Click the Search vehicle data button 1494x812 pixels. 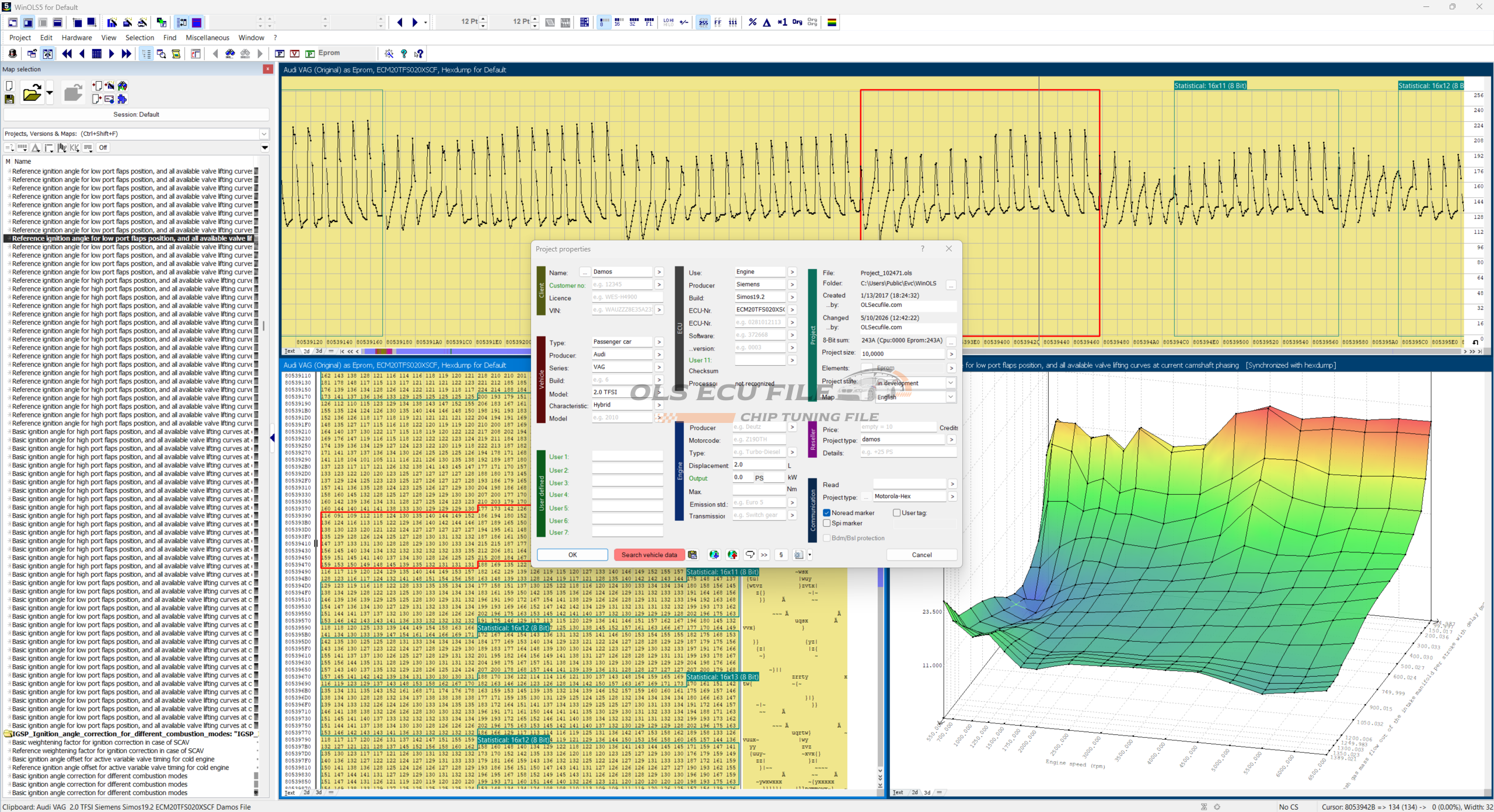point(649,555)
